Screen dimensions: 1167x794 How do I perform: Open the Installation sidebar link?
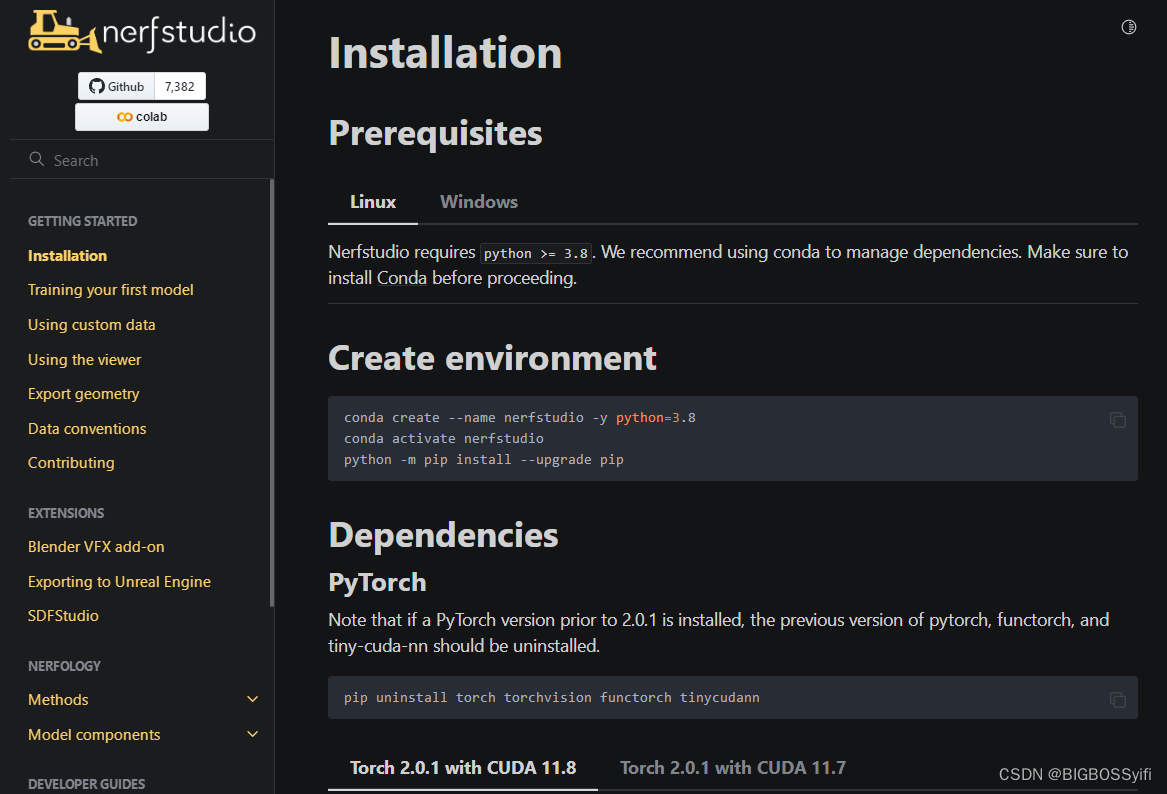pyautogui.click(x=68, y=255)
